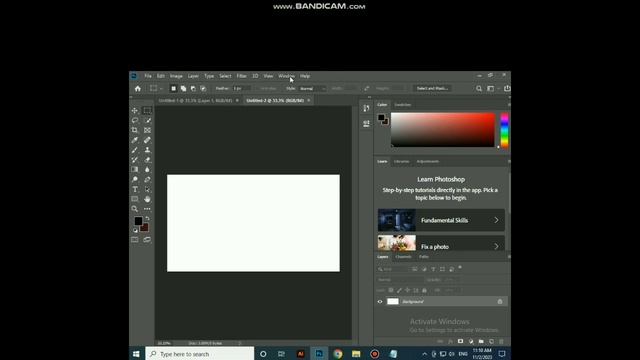Screen dimensions: 640x360
Task: Select the Rectangular Marquee tool
Action: (147, 111)
